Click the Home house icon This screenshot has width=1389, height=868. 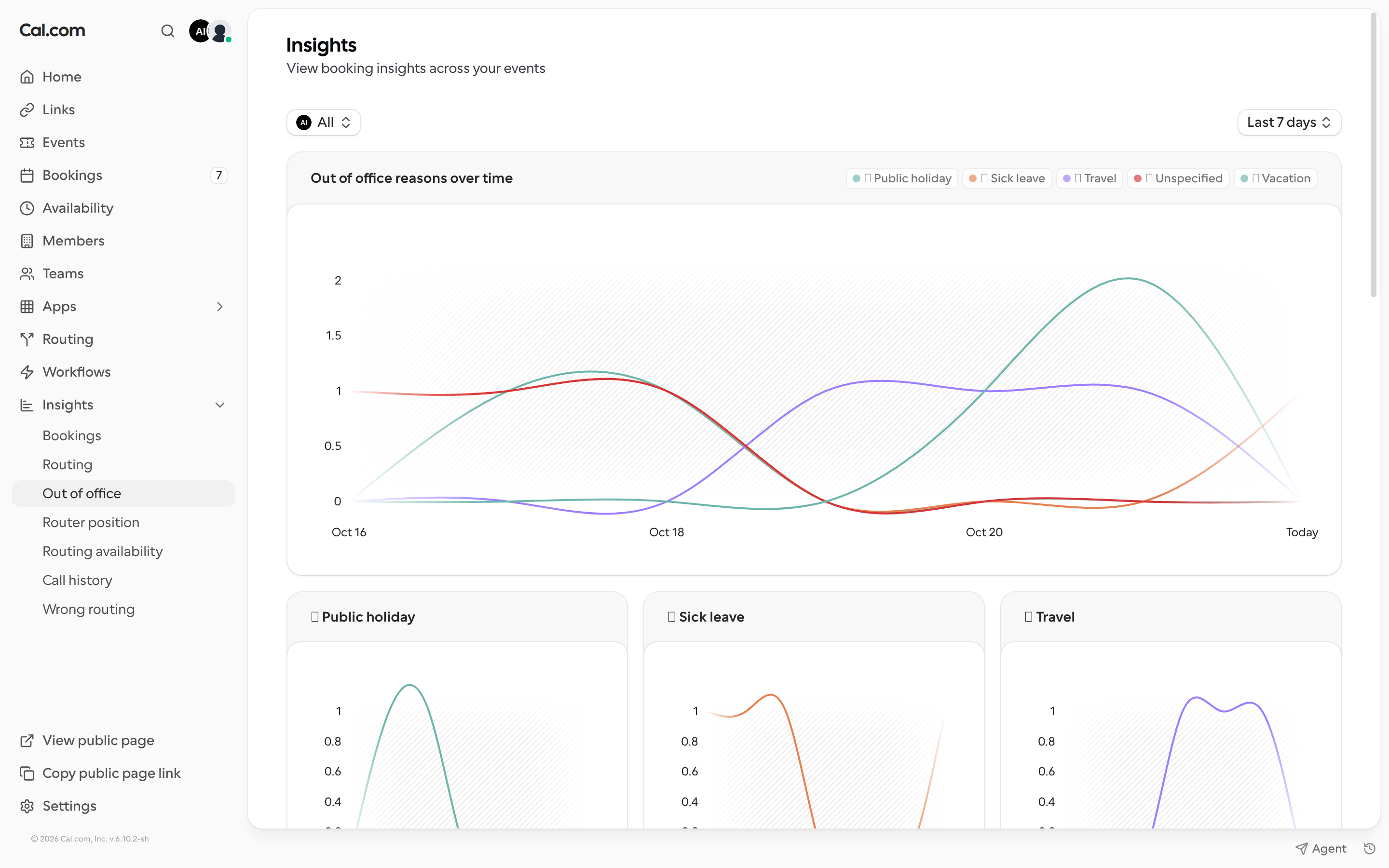(27, 77)
